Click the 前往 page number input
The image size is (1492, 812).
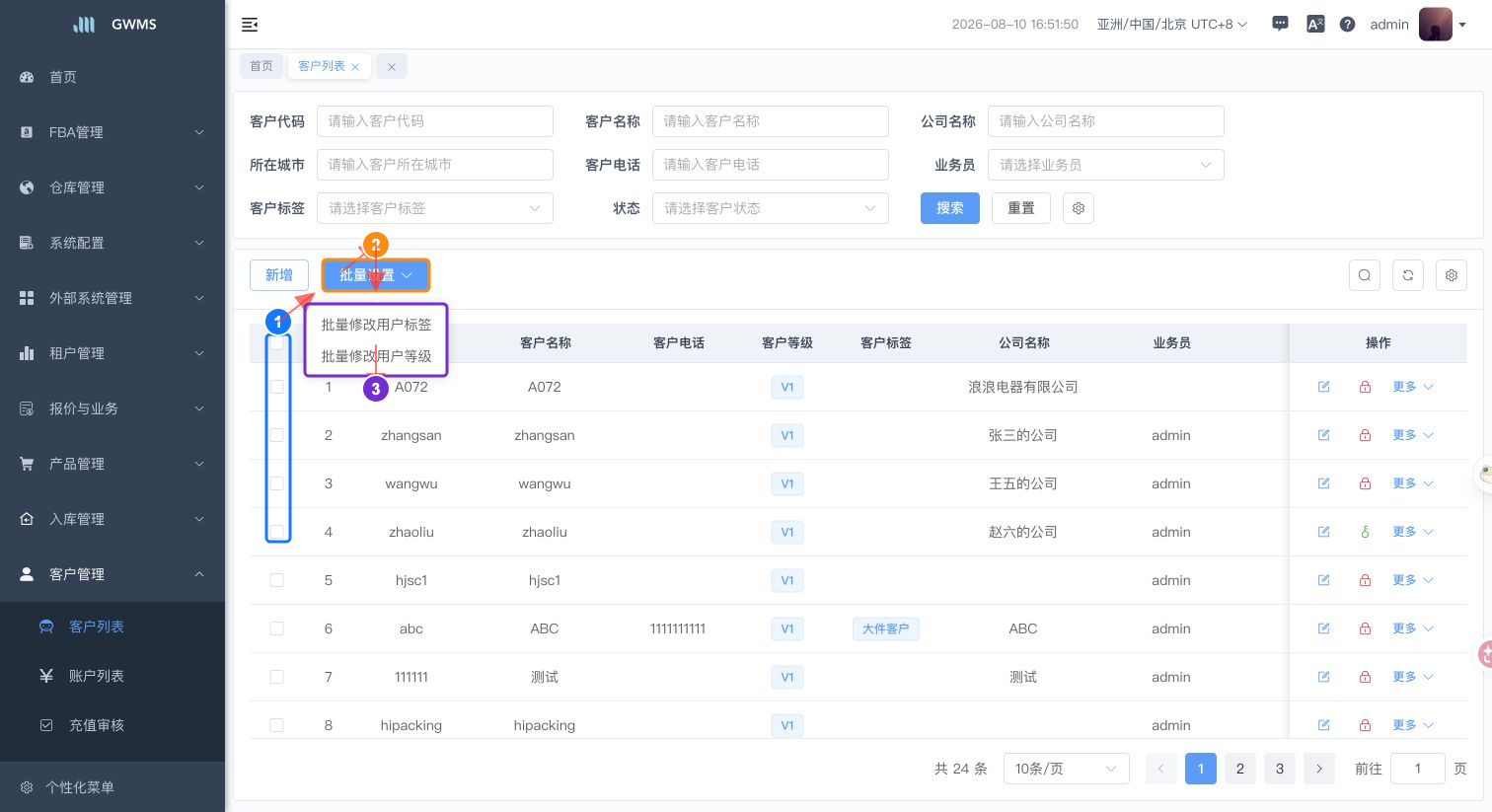tap(1418, 769)
